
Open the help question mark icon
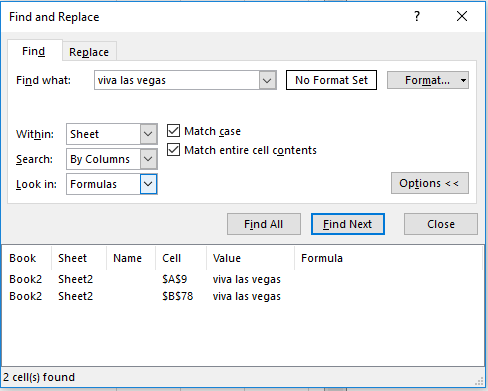click(x=417, y=16)
